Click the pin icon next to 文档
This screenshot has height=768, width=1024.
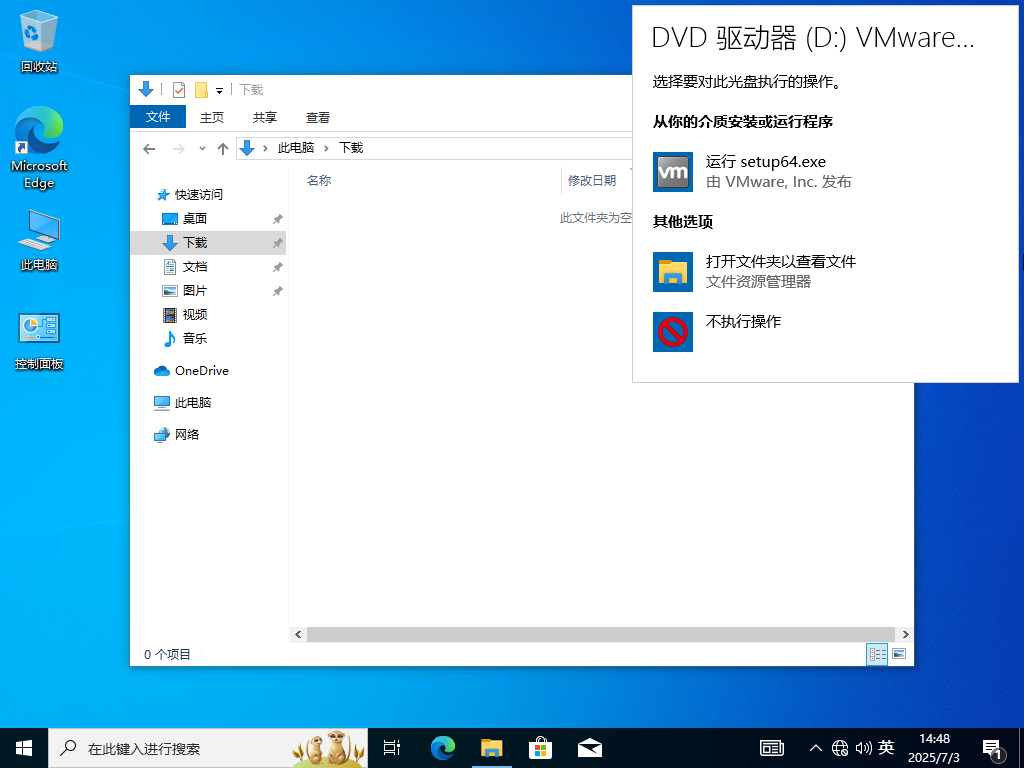[x=278, y=267]
